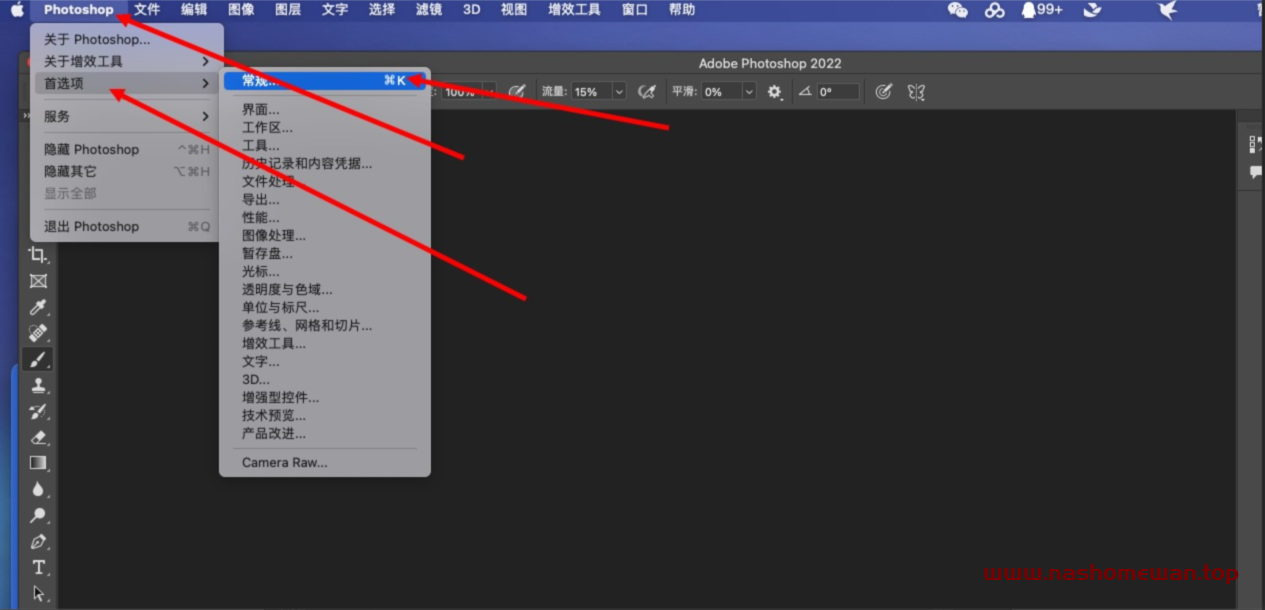This screenshot has width=1265, height=610.
Task: Click the flow 15% value field
Action: click(591, 91)
